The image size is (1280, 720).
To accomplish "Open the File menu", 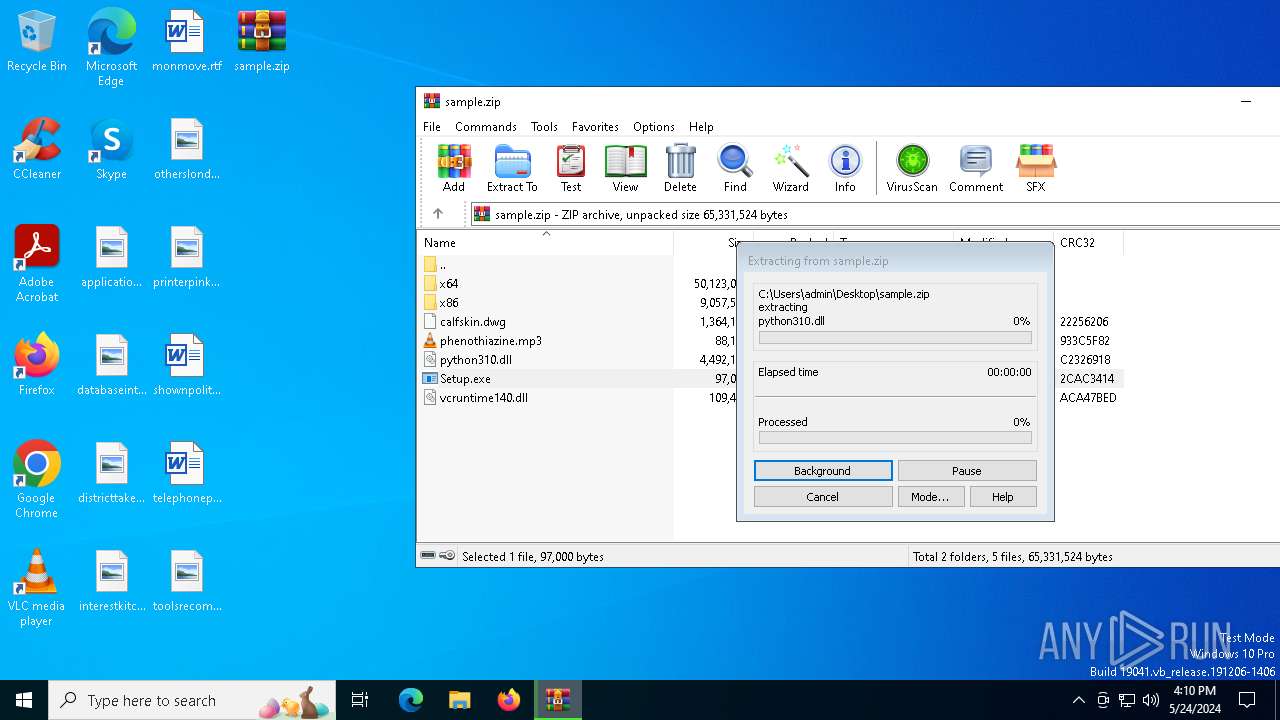I will pyautogui.click(x=432, y=127).
